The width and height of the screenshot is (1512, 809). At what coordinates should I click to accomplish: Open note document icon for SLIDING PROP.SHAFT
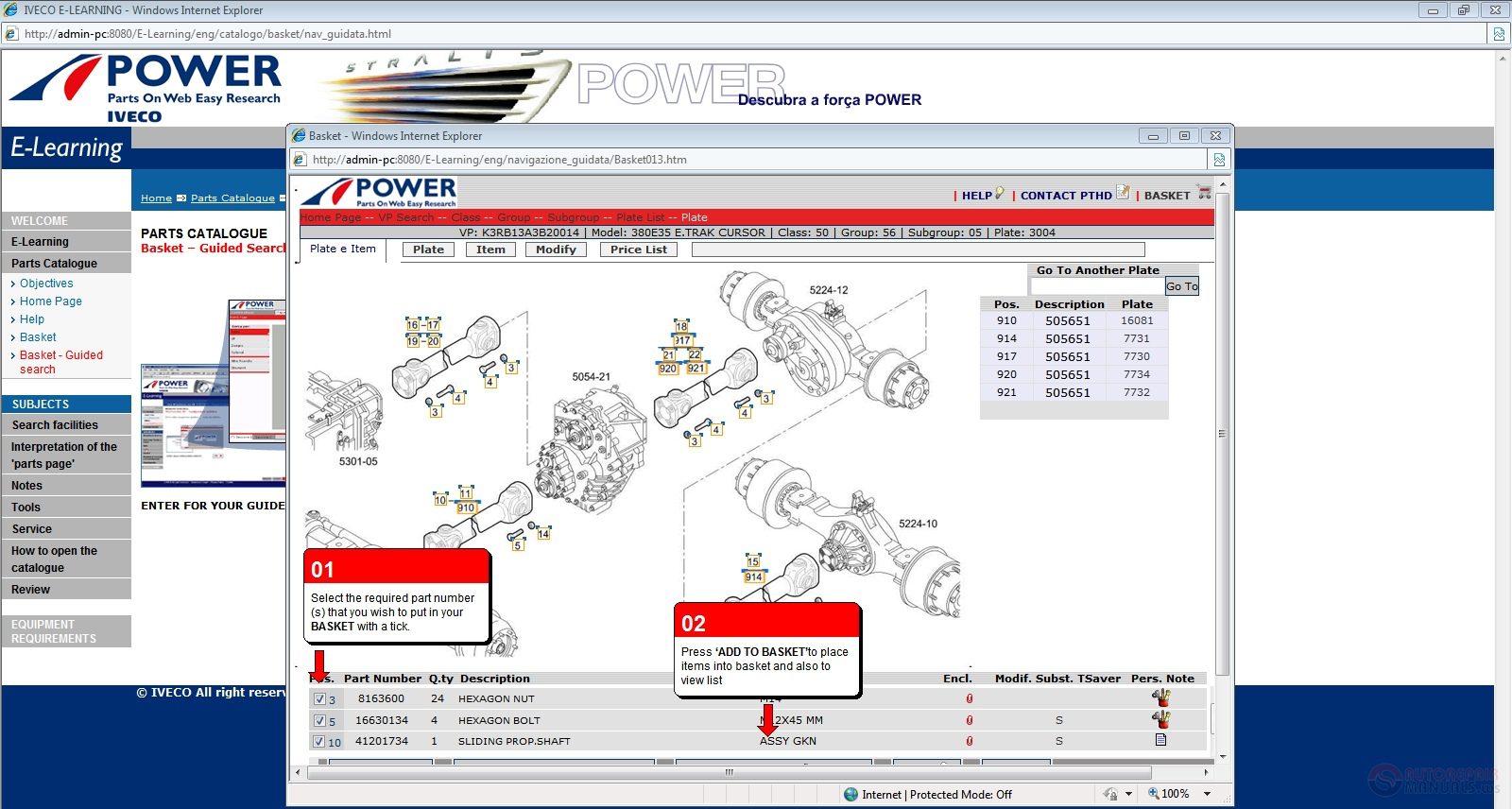(x=1160, y=740)
